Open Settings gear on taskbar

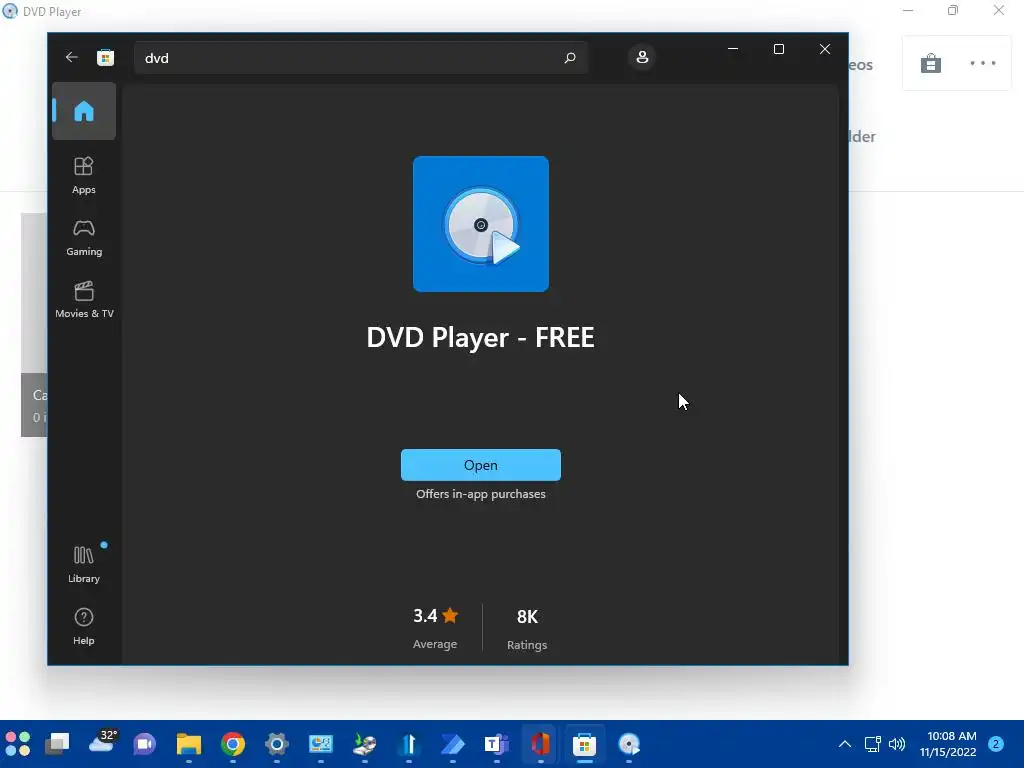point(276,744)
